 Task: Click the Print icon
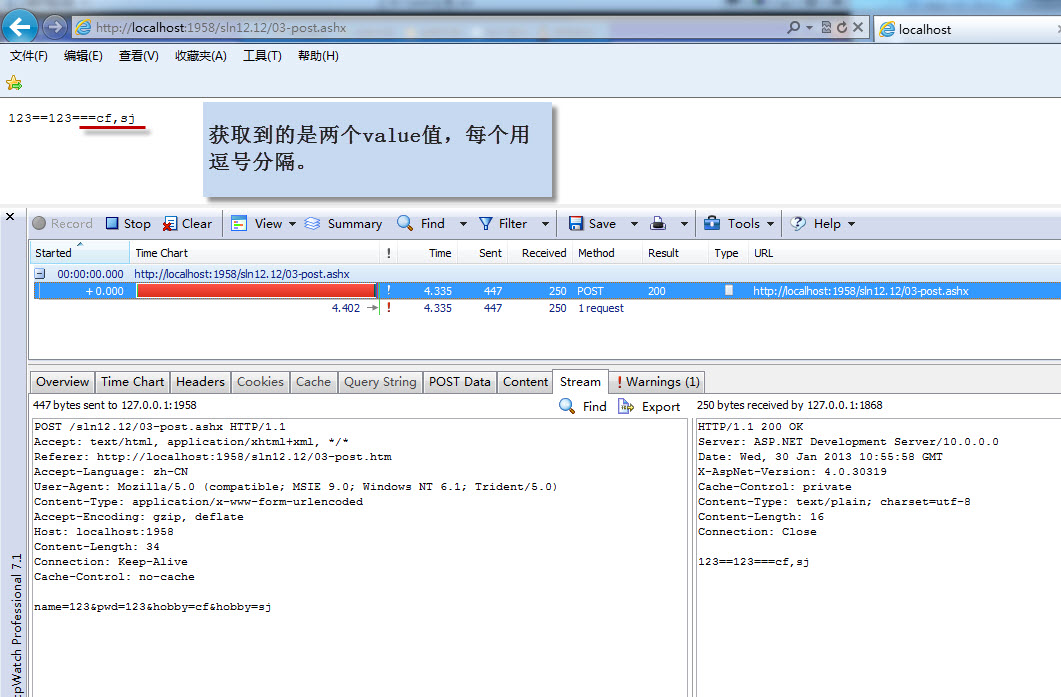658,223
